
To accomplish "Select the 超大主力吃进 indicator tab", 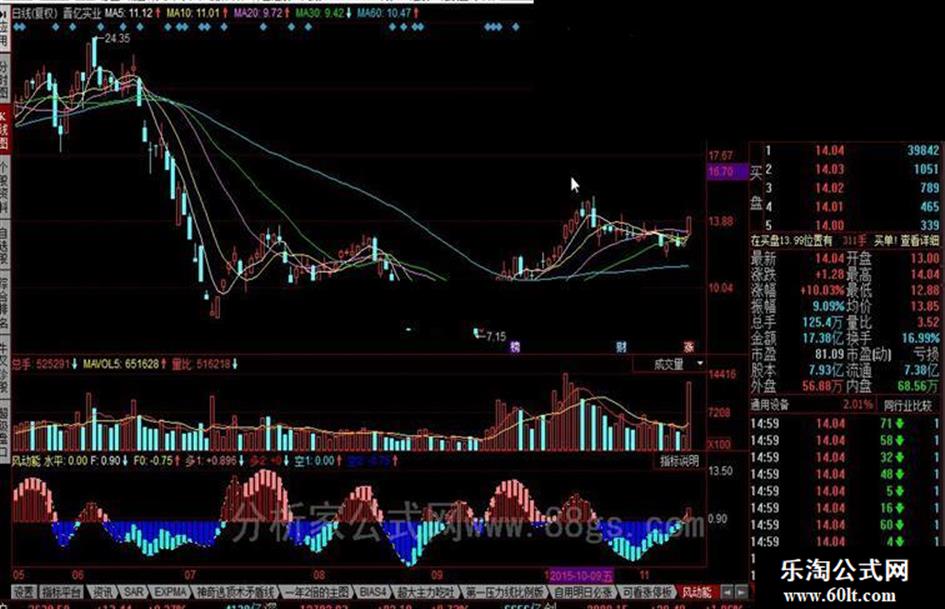I will 424,593.
